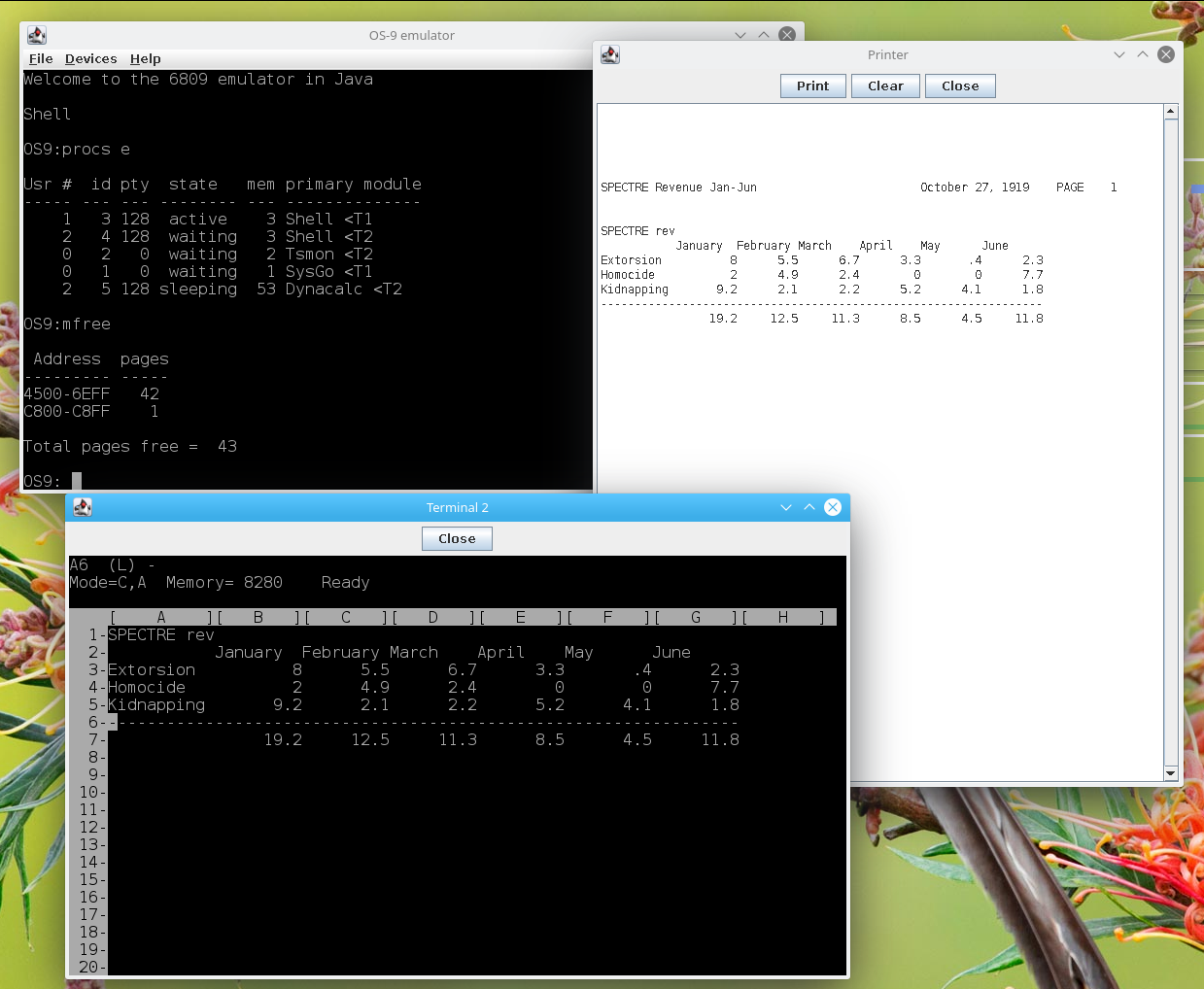Minimize the Terminal 2 window
This screenshot has height=989, width=1204.
[x=786, y=507]
